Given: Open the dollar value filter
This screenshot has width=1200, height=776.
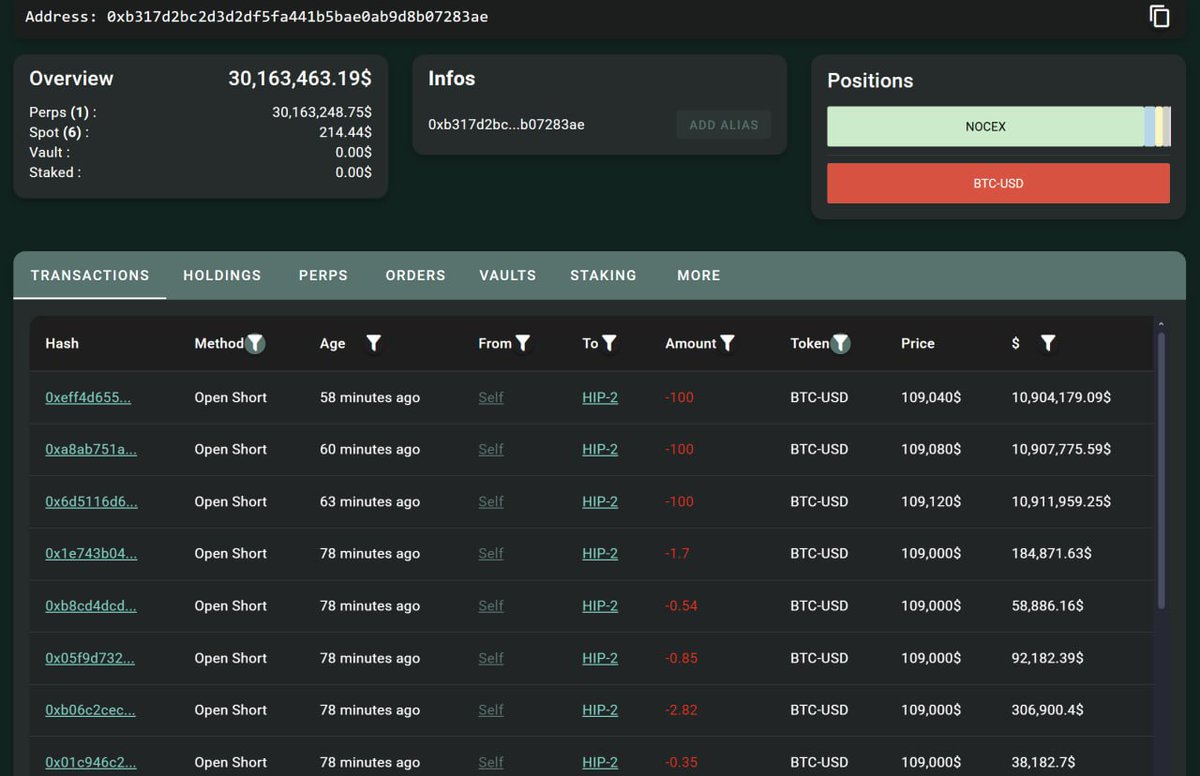Looking at the screenshot, I should pos(1048,343).
